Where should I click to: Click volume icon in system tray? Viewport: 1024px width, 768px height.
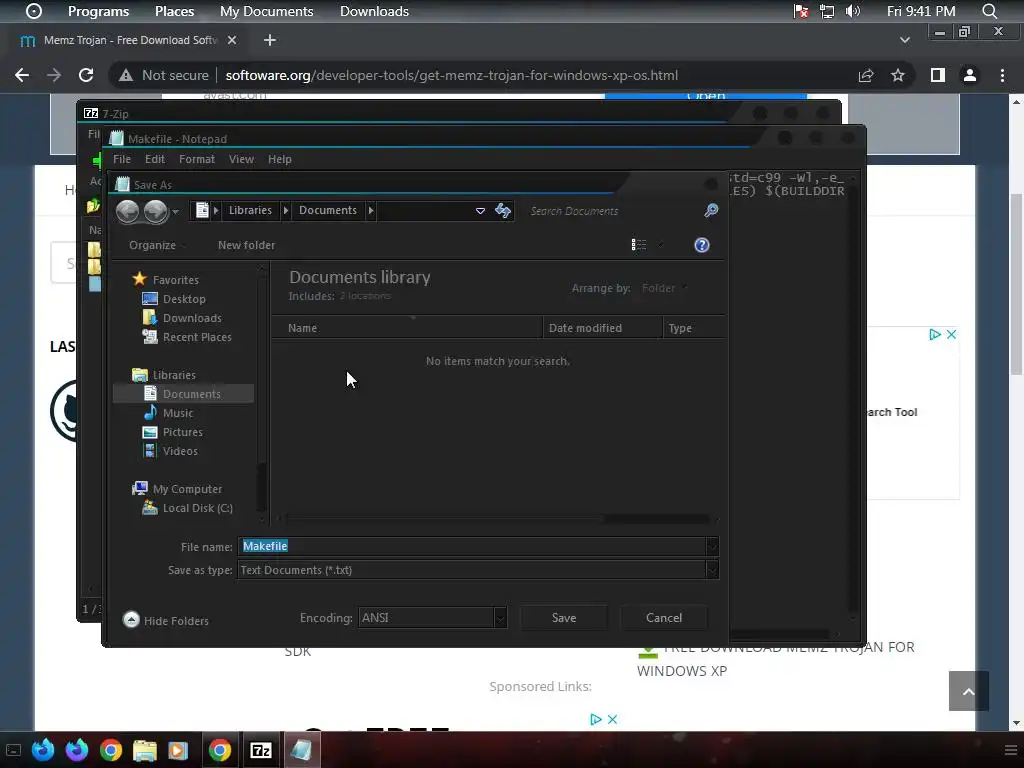853,11
